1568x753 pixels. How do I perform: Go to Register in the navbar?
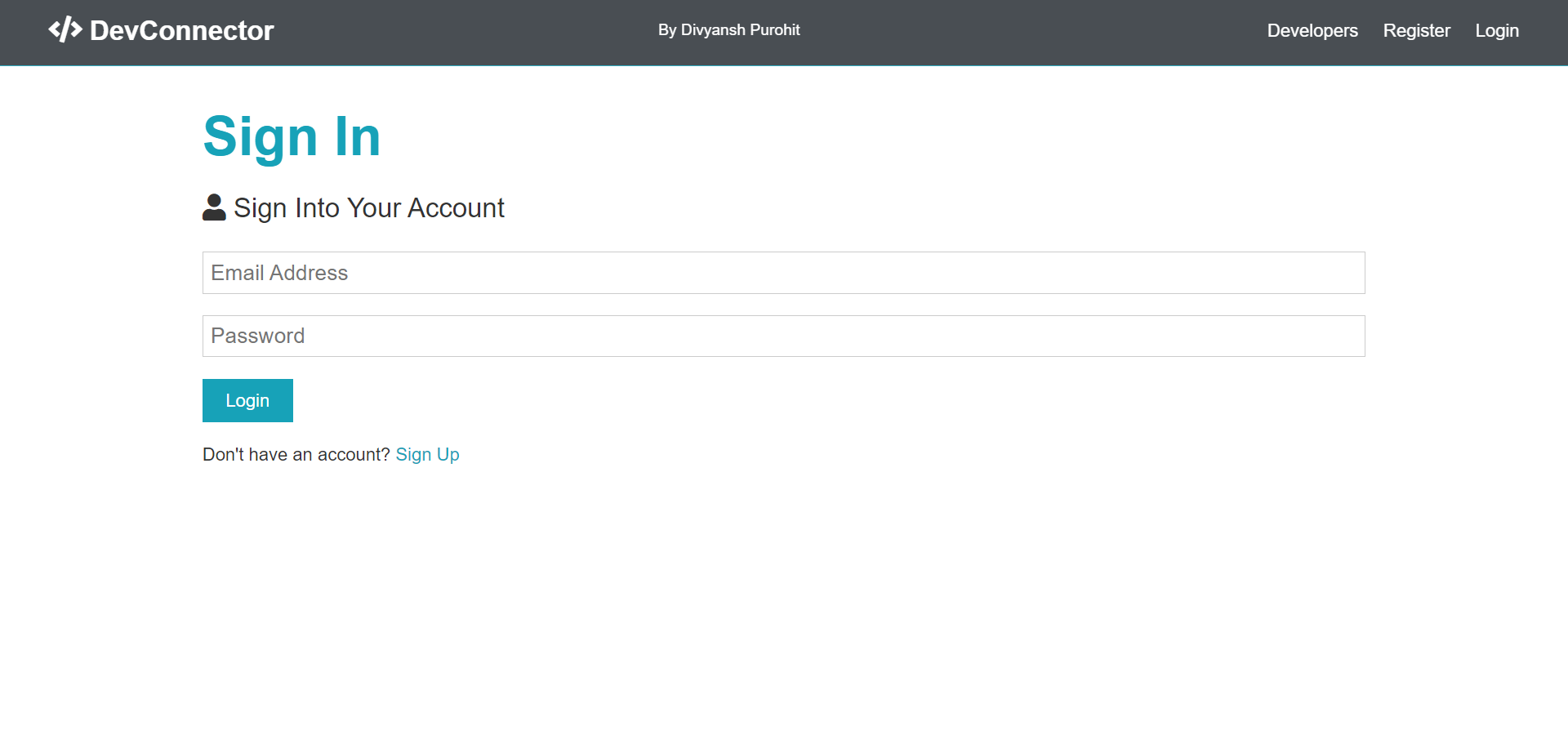click(x=1416, y=30)
